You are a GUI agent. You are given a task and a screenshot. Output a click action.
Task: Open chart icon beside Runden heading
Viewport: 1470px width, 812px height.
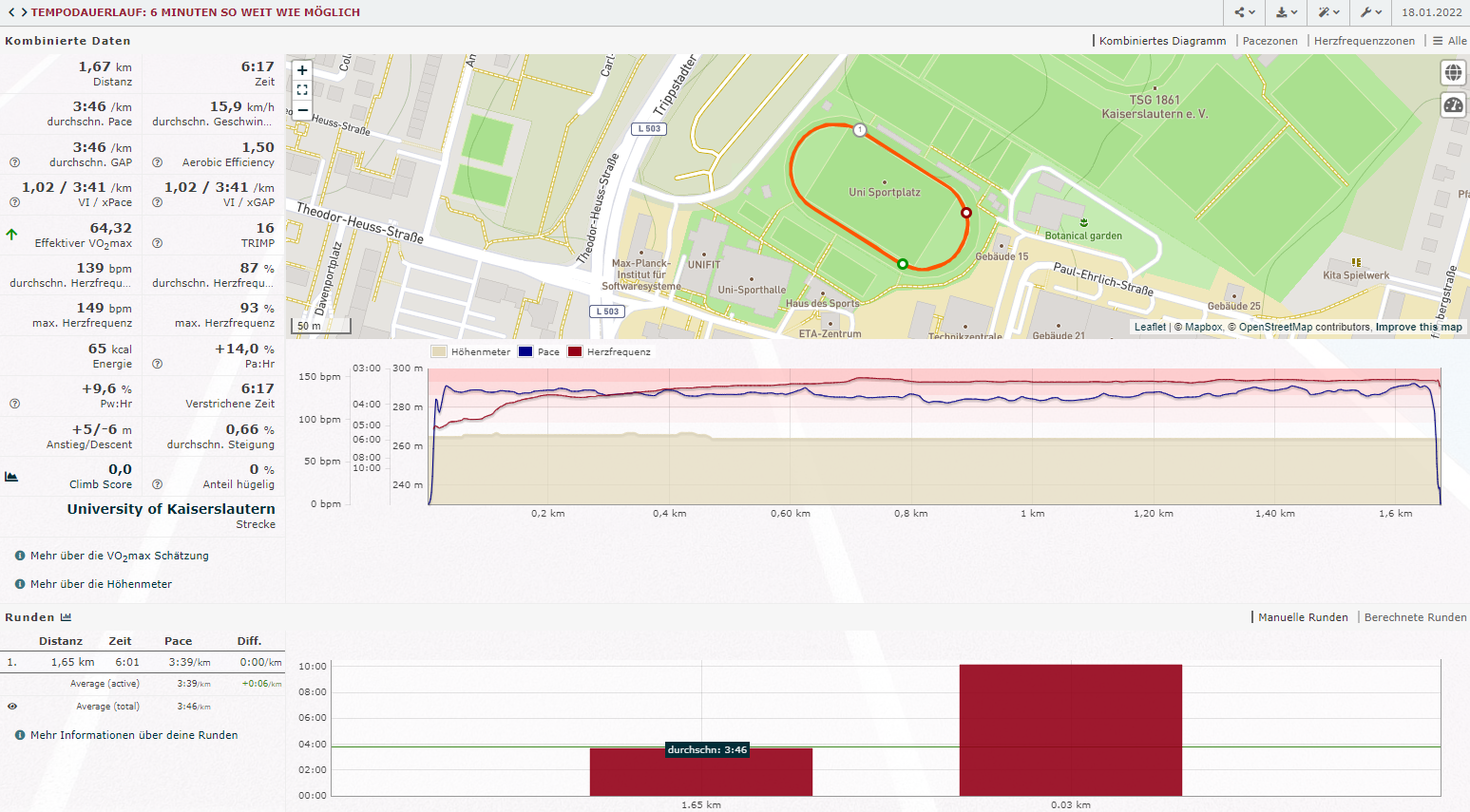(67, 617)
